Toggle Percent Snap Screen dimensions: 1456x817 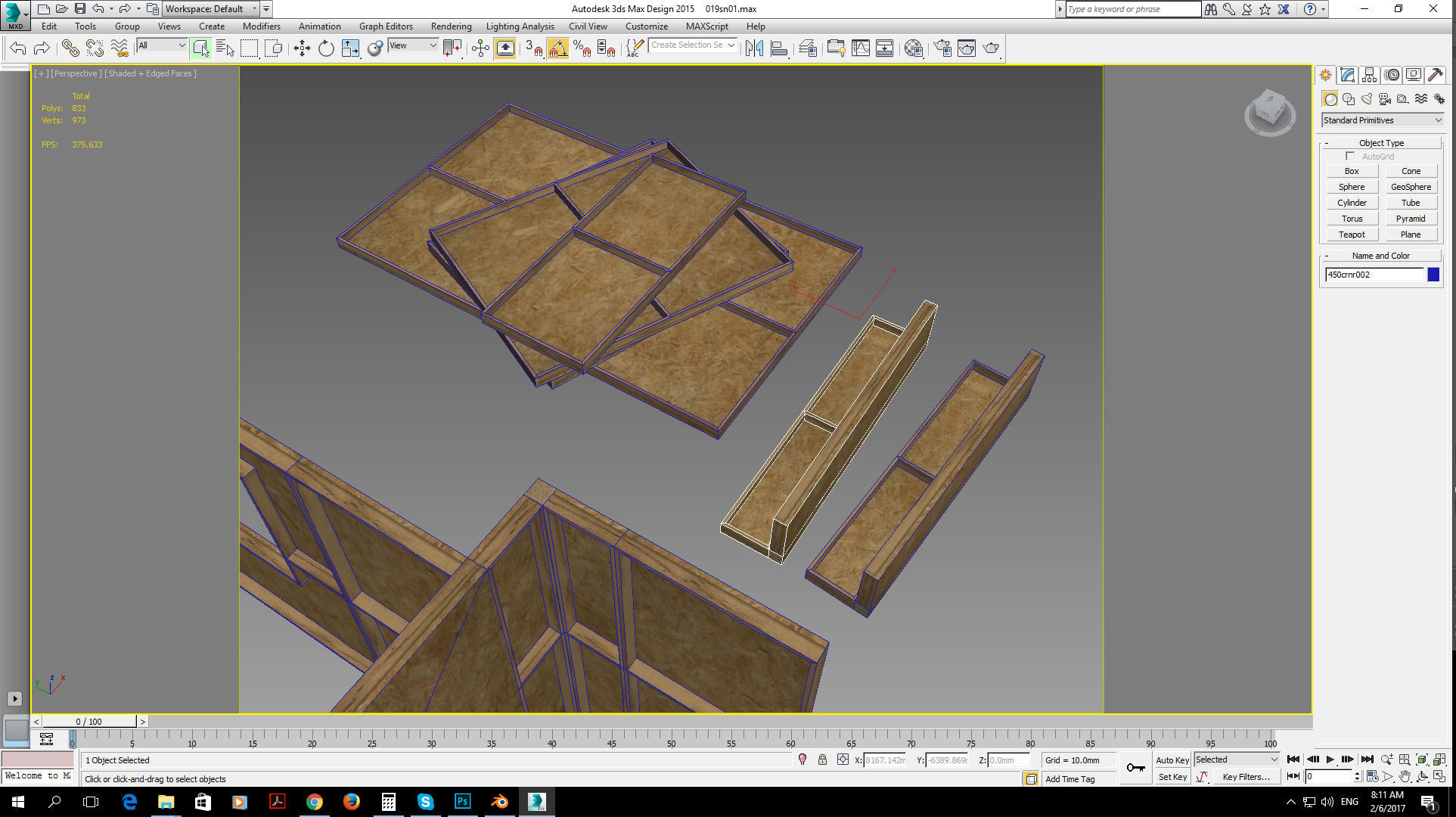tap(582, 48)
